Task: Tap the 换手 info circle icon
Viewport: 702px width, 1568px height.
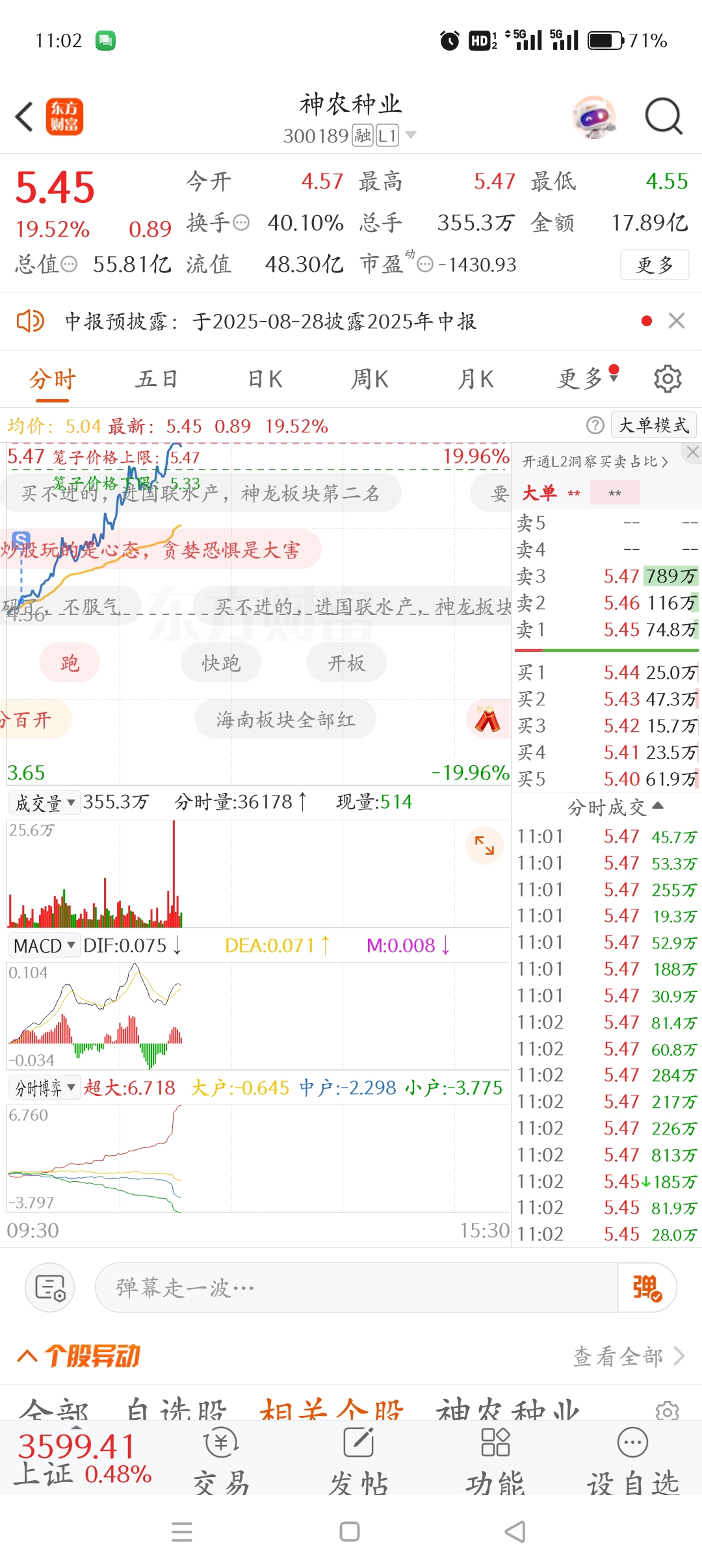Action: coord(241,223)
